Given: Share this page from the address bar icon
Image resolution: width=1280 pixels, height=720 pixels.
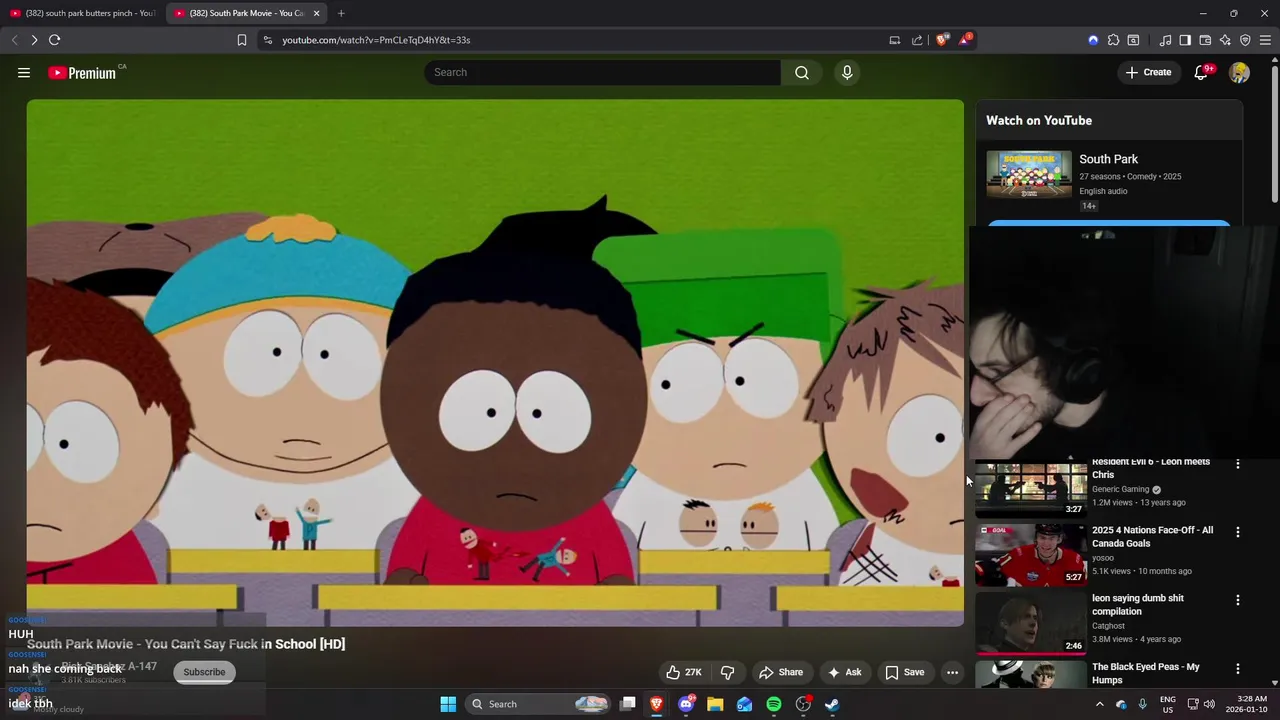Looking at the screenshot, I should tap(917, 40).
